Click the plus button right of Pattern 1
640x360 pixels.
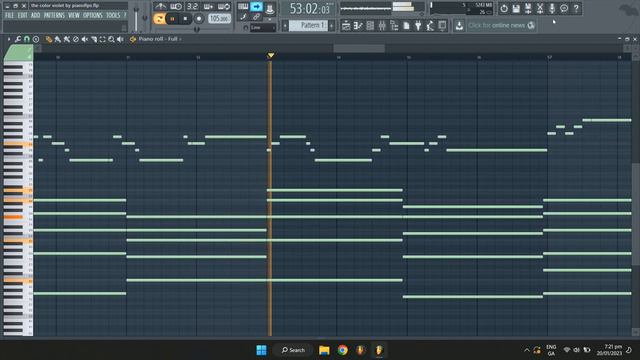[x=331, y=26]
